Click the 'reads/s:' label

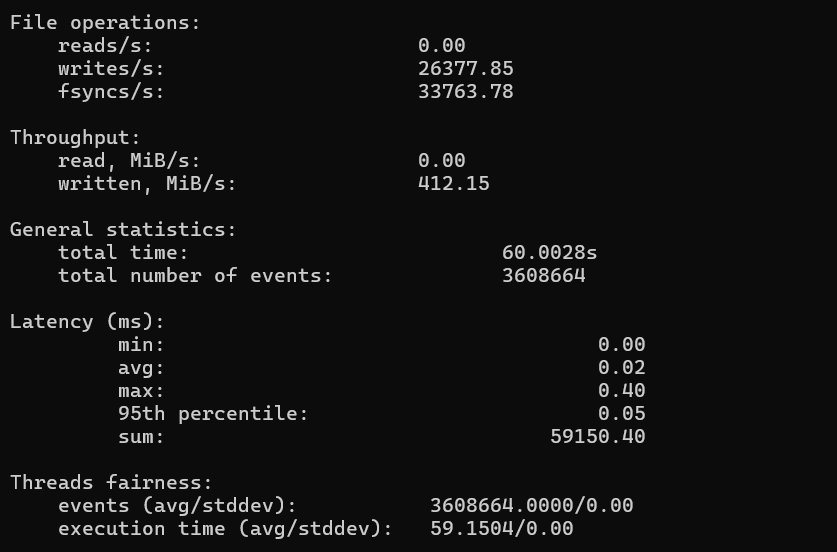pyautogui.click(x=105, y=46)
